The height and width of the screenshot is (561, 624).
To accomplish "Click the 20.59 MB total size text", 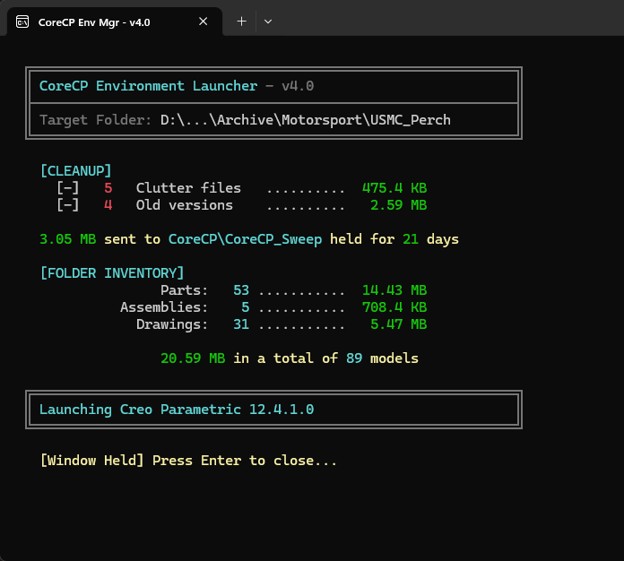I will click(x=193, y=358).
